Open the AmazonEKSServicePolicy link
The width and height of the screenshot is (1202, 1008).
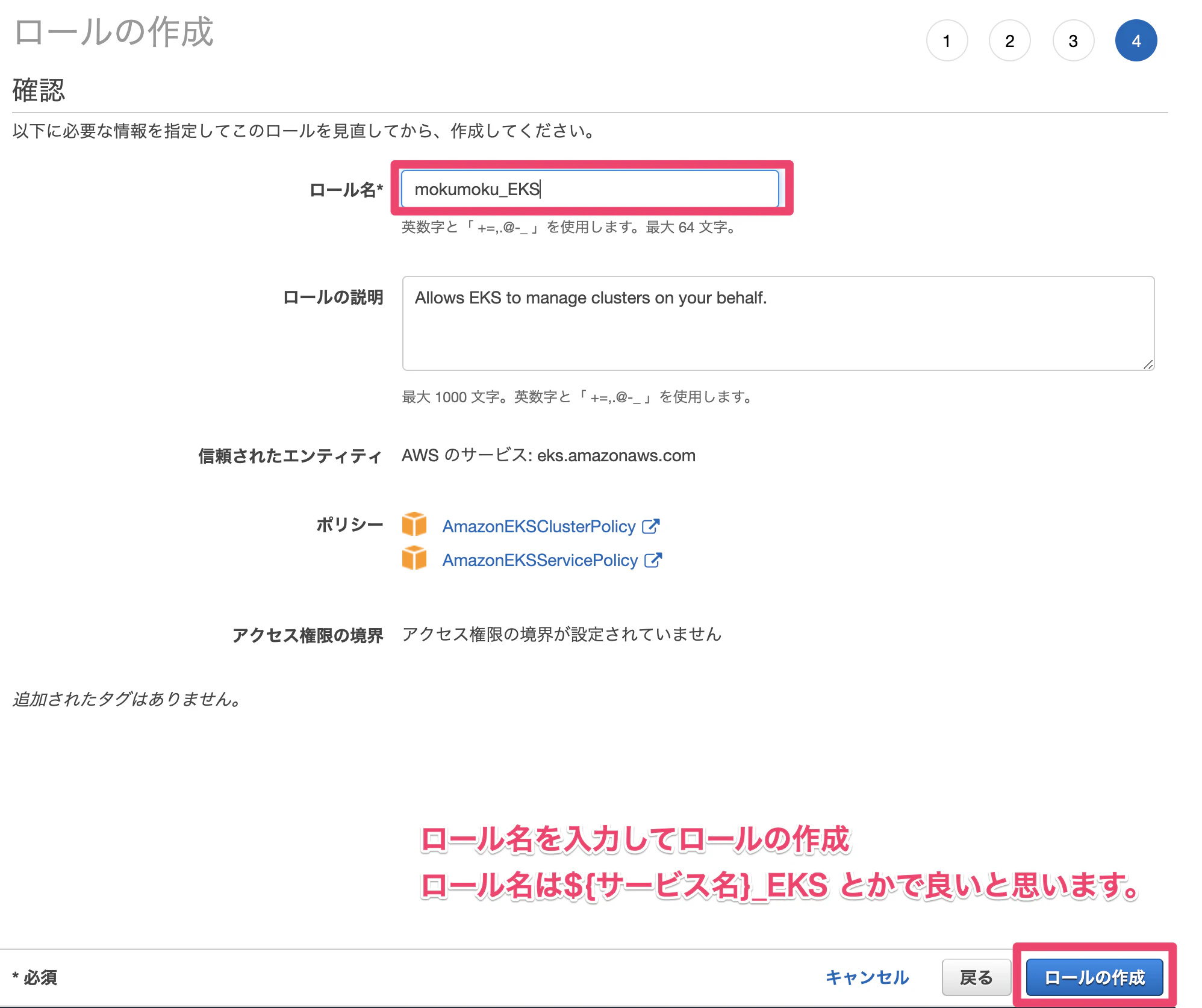click(540, 560)
